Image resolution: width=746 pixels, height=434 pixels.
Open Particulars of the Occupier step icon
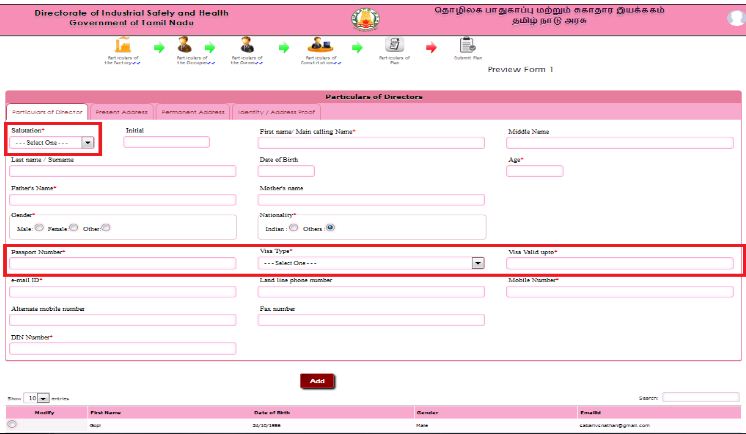pos(185,45)
